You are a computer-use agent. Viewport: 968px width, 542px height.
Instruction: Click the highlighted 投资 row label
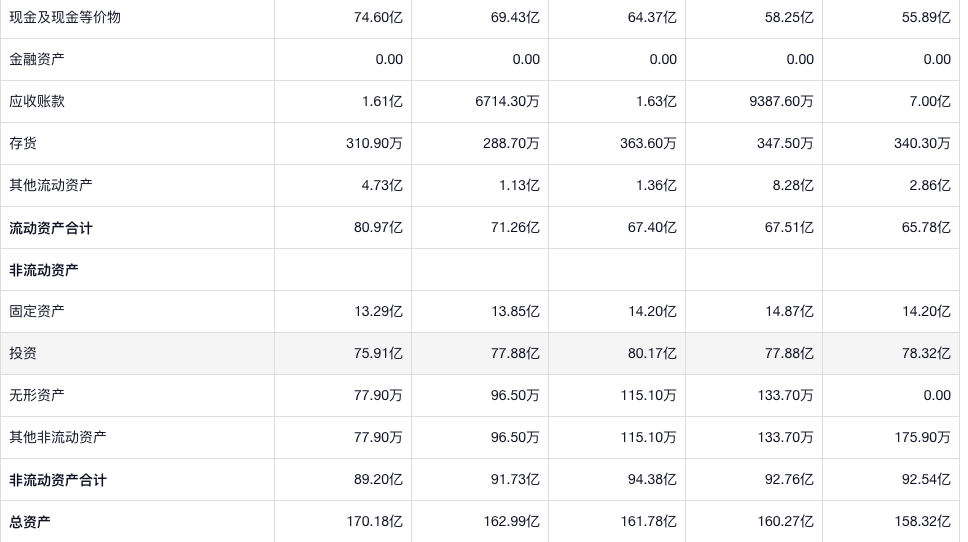[x=23, y=353]
